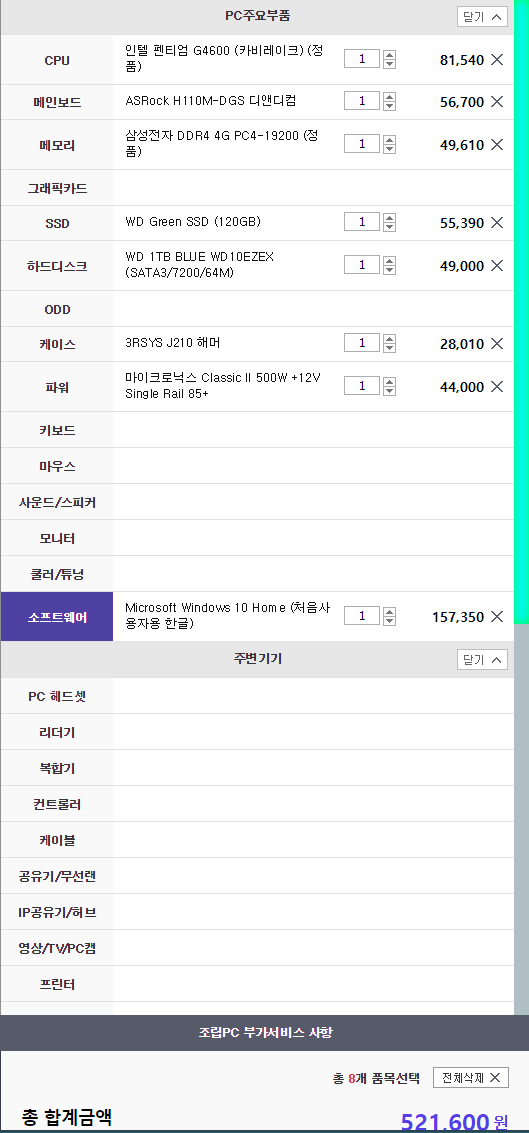Delete the WD 1TB BLUE hard disk

click(496, 266)
